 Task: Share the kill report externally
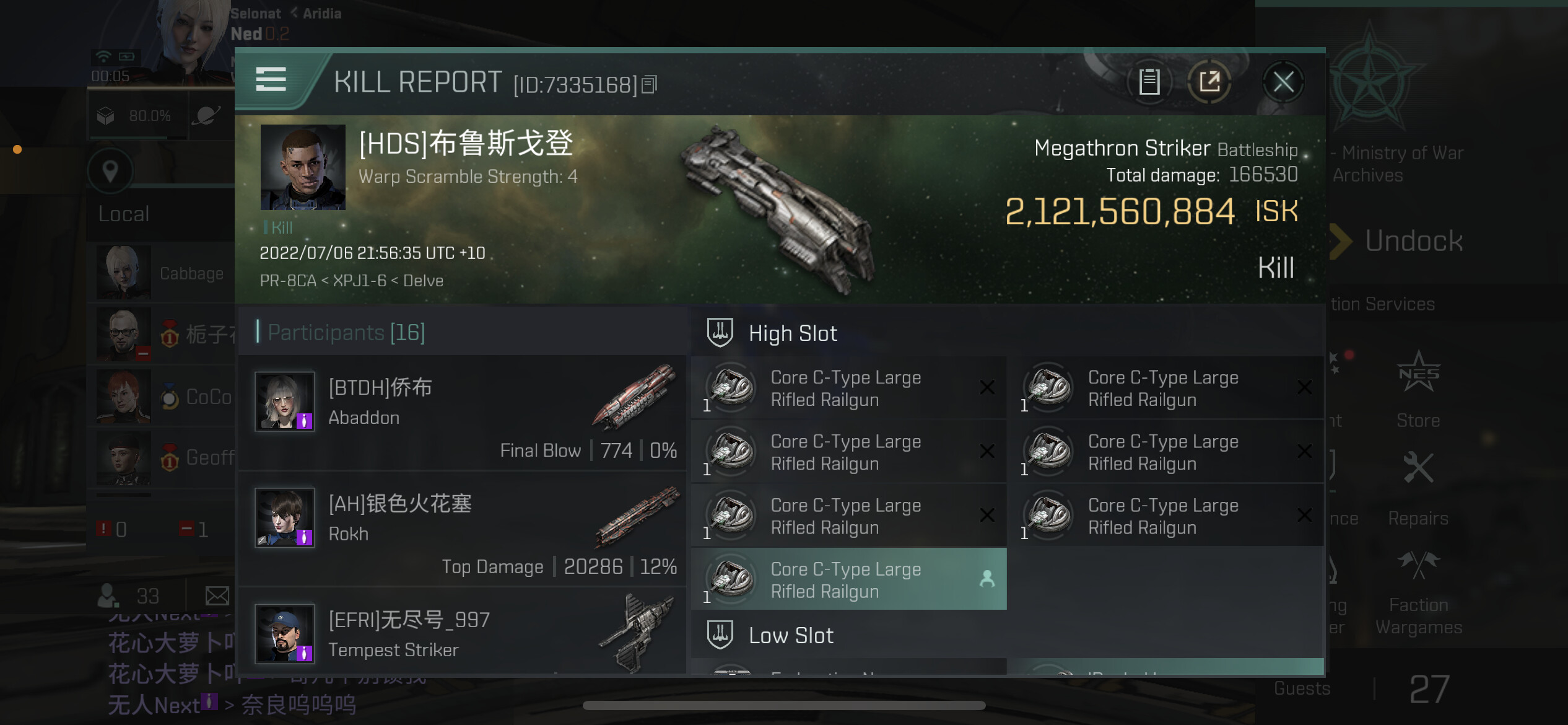(x=1209, y=81)
